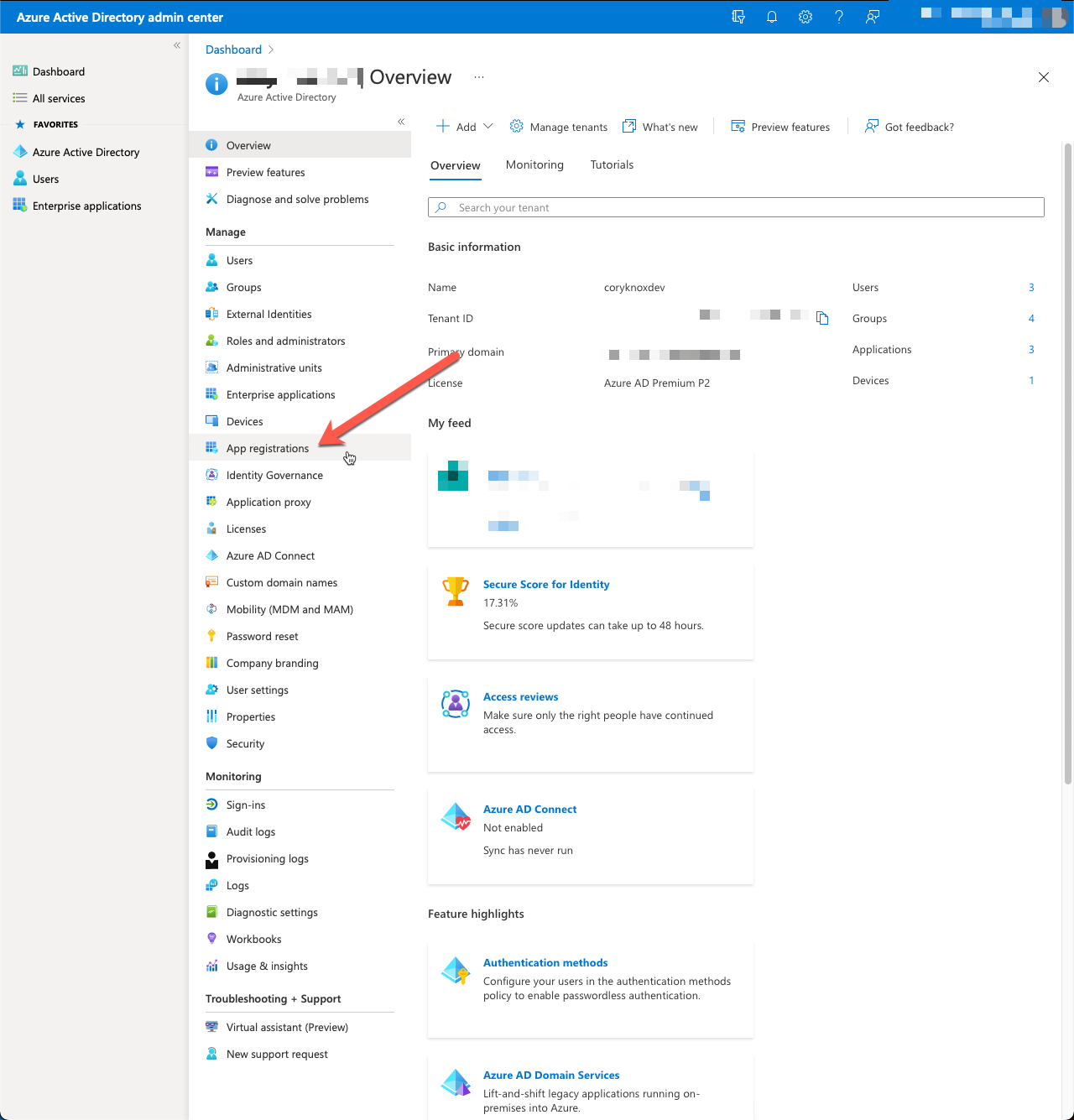This screenshot has width=1074, height=1120.
Task: Switch to the Monitoring tab
Action: point(534,165)
